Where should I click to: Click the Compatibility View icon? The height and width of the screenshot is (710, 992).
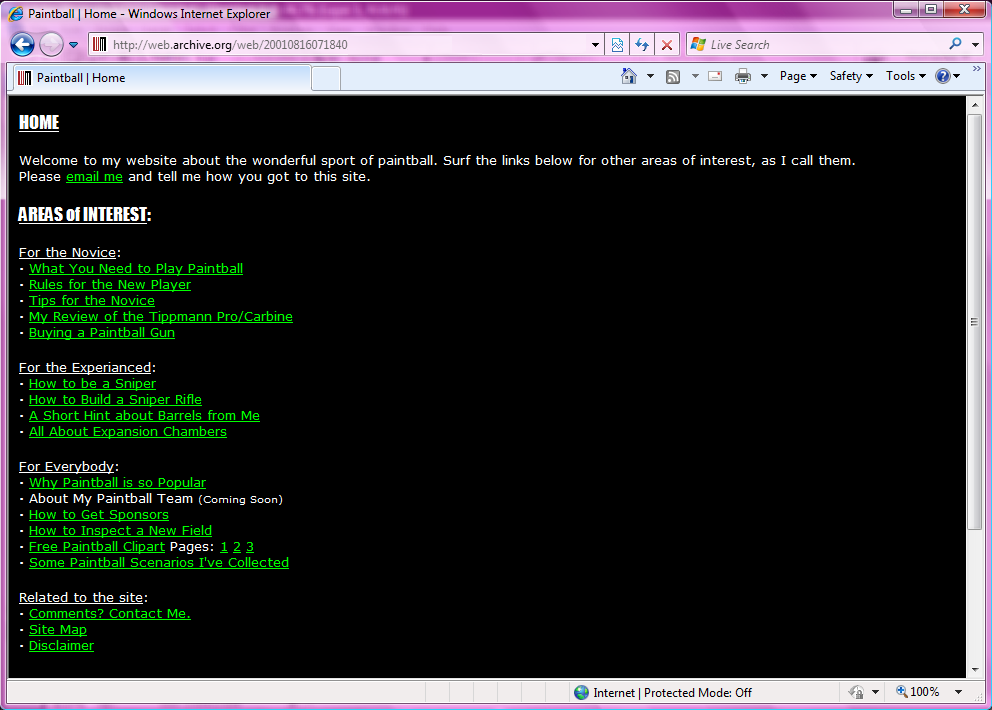point(617,44)
